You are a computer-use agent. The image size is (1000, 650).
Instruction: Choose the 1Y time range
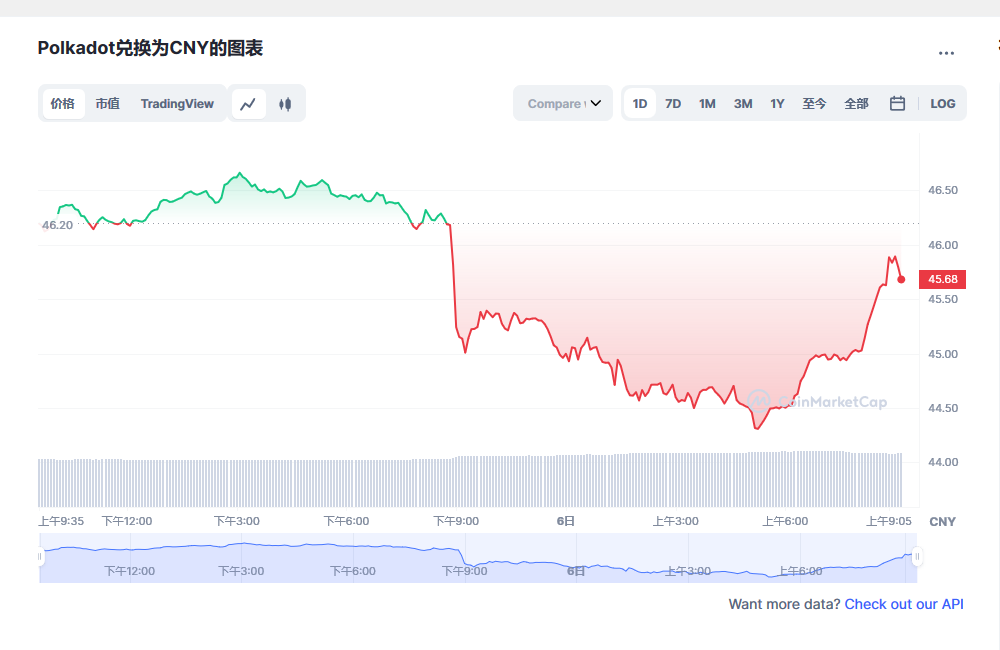777,103
